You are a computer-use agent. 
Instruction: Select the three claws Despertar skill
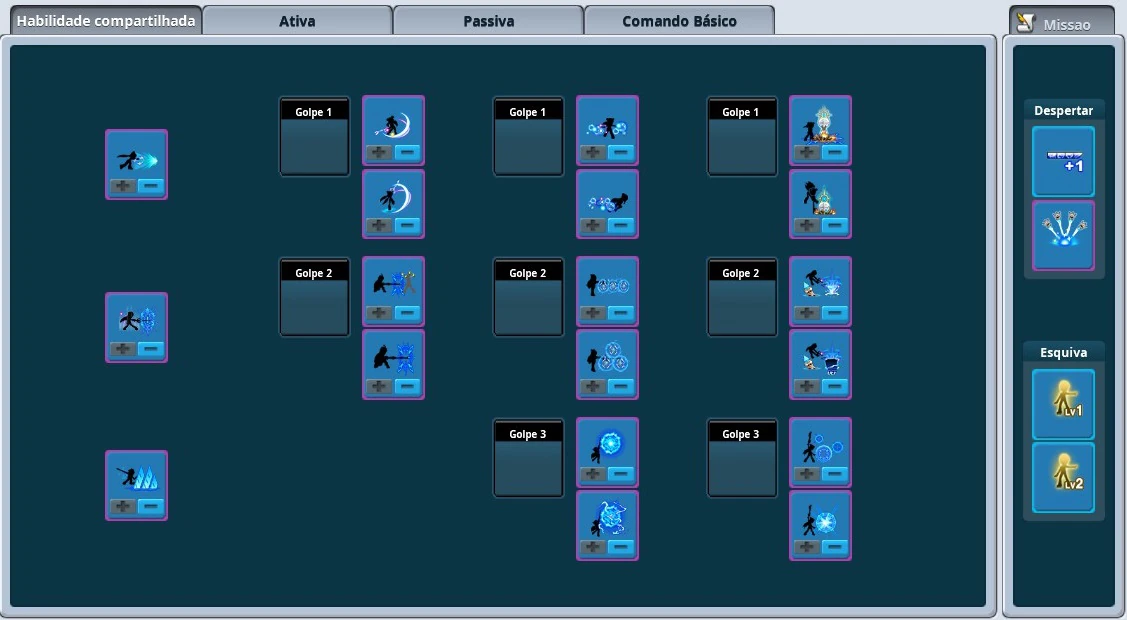[x=1063, y=235]
